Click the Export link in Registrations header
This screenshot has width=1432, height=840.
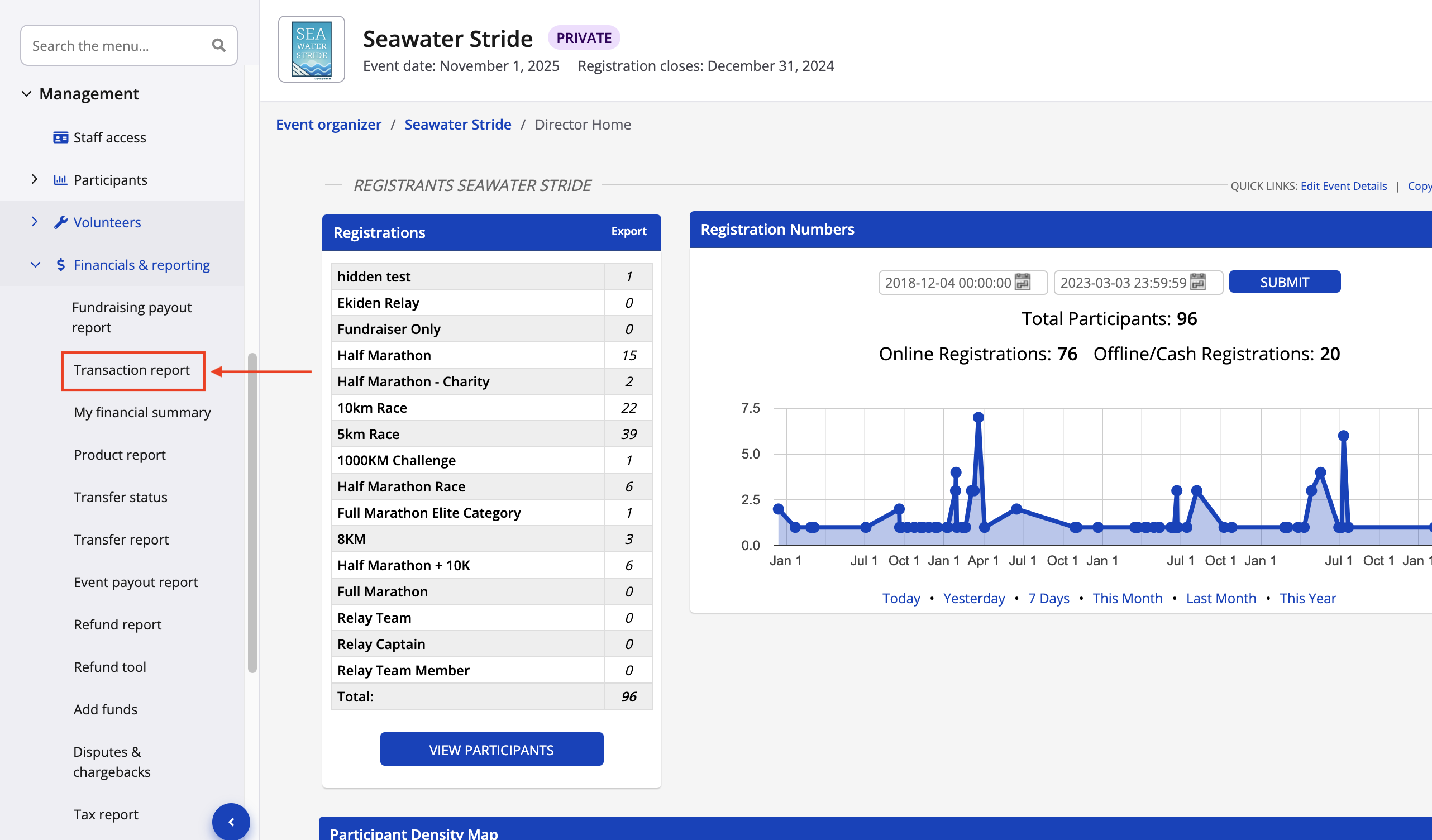click(x=628, y=231)
